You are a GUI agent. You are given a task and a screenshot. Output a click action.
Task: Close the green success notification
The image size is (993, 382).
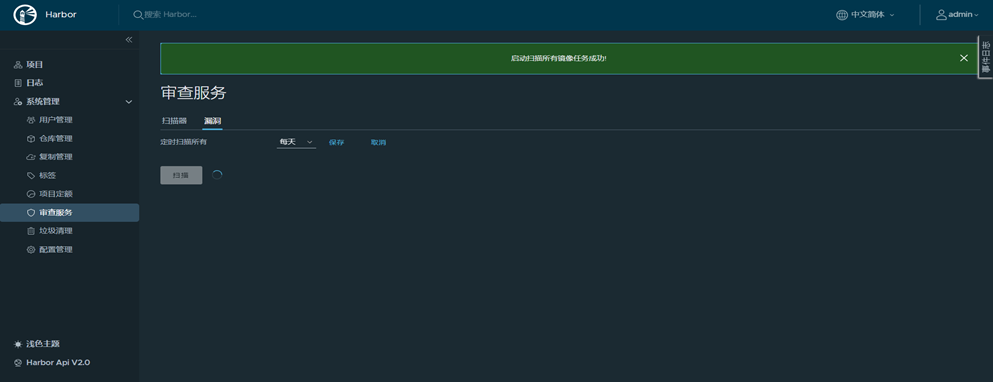[x=964, y=58]
